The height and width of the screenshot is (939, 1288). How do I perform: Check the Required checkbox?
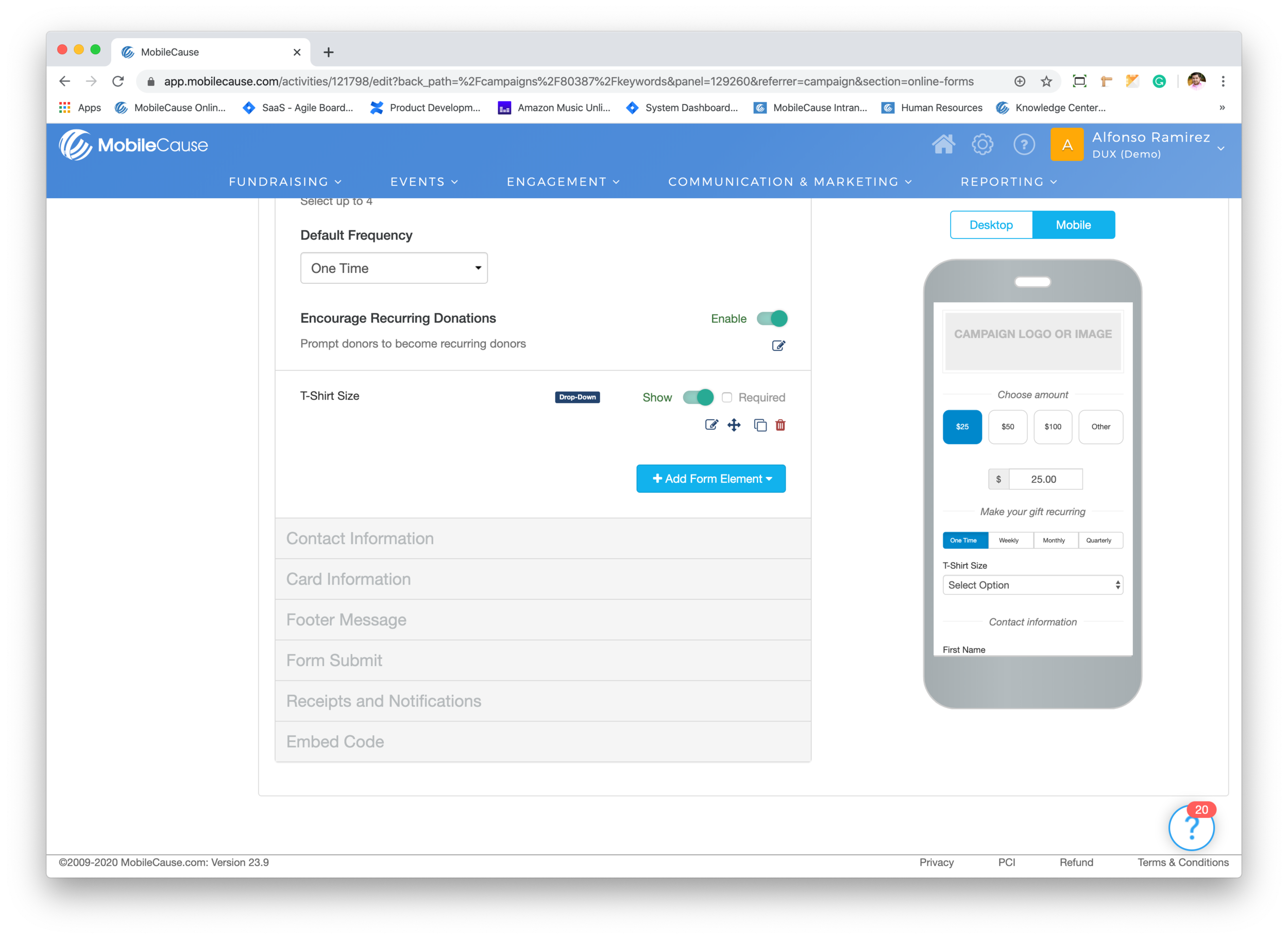tap(726, 397)
